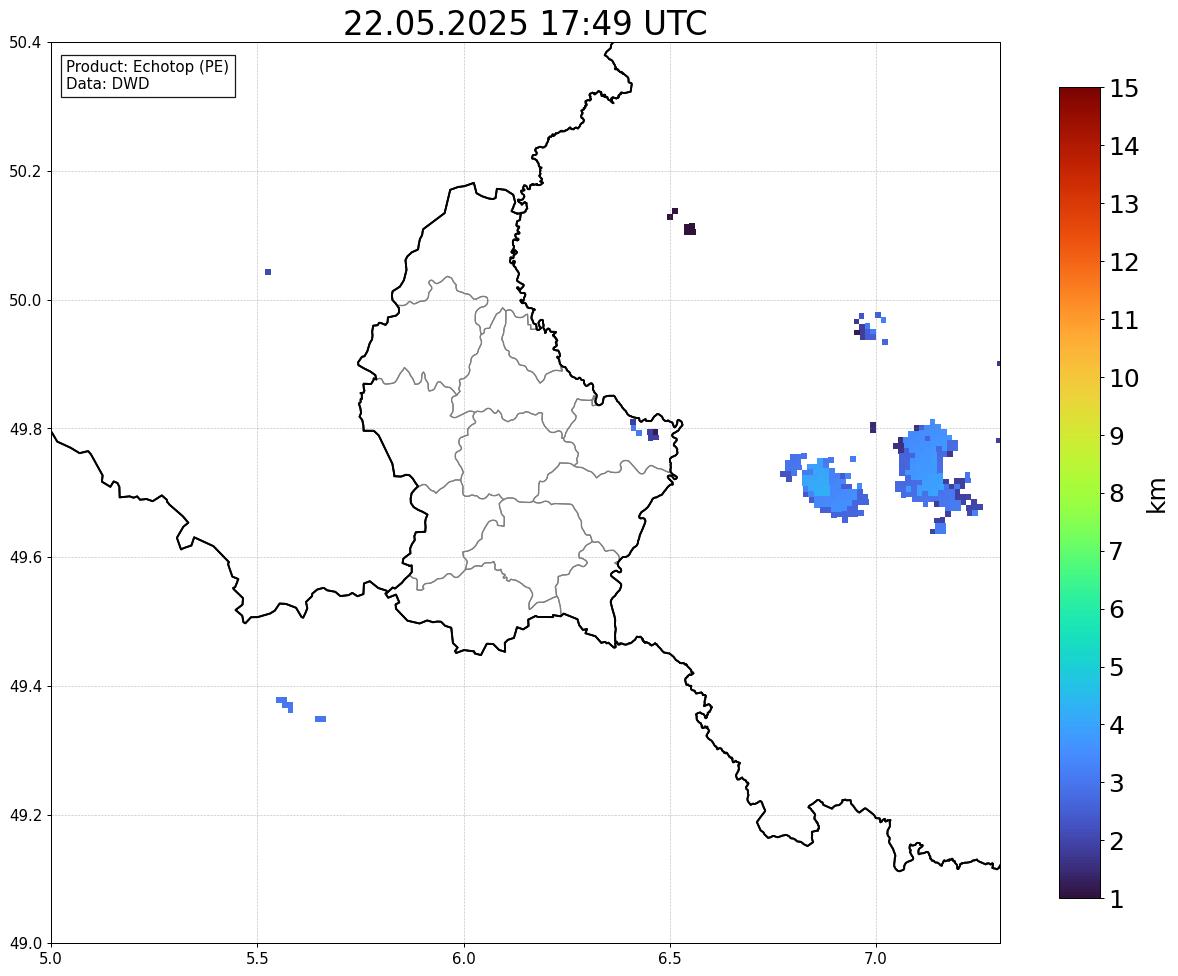Click the colorbar label '4'
Viewport: 1178px width, 976px height.
(x=1117, y=725)
